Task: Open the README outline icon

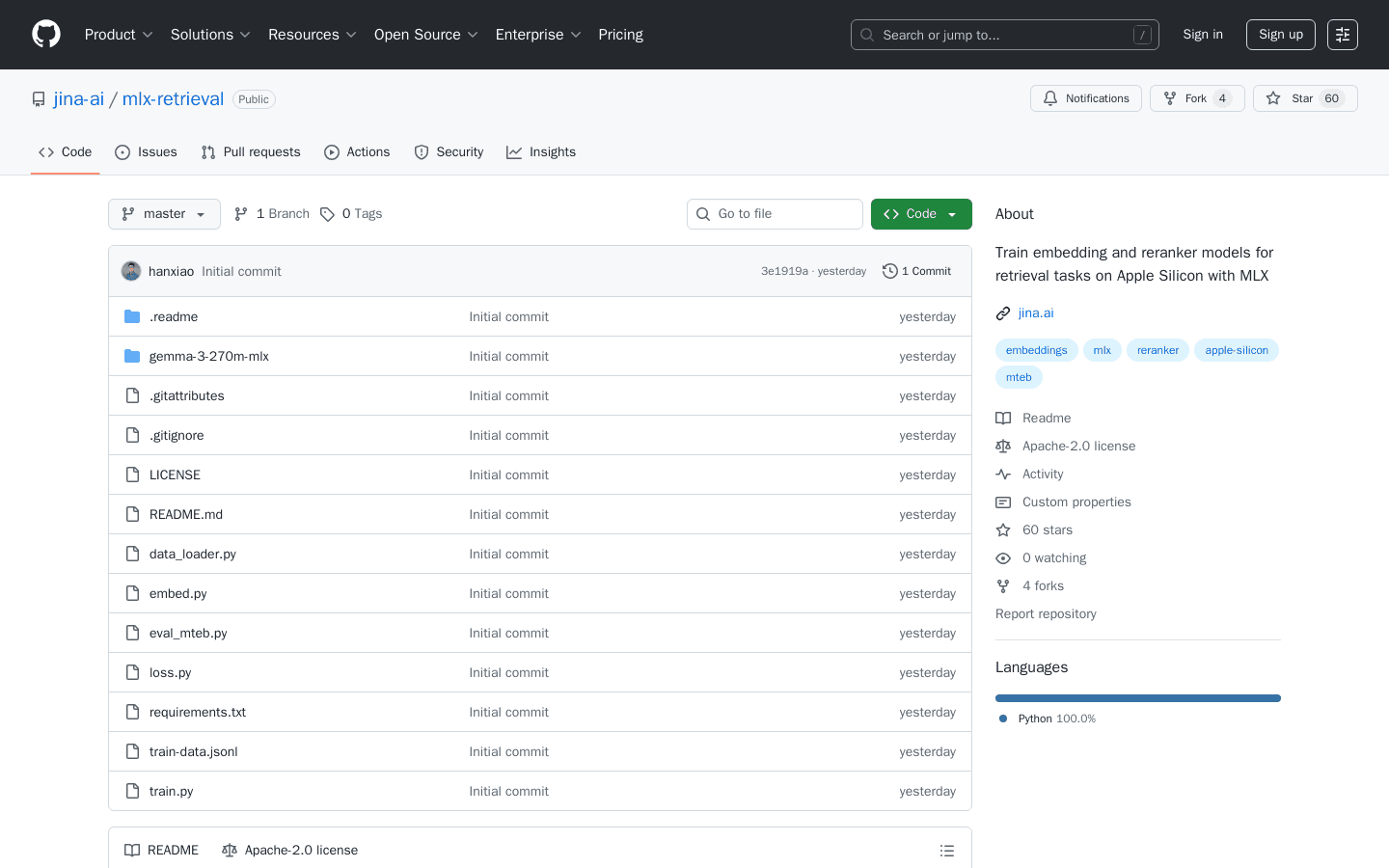Action: click(946, 851)
